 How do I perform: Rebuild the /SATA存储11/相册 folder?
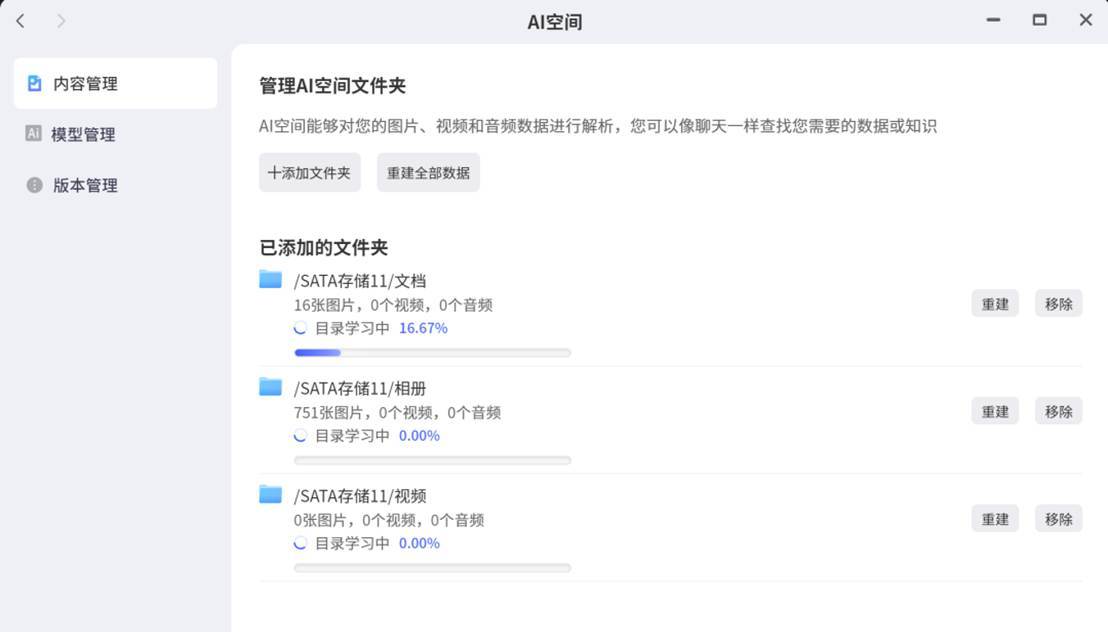click(x=995, y=411)
